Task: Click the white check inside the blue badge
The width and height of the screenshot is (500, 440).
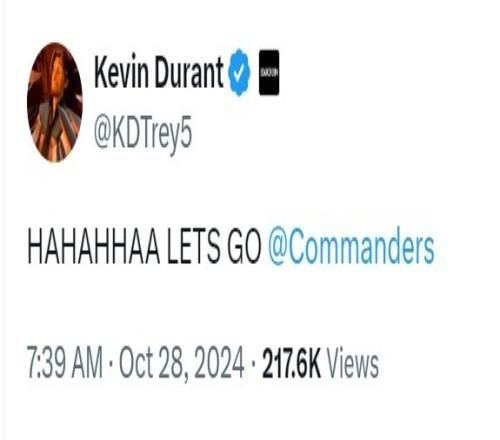Action: pyautogui.click(x=239, y=72)
